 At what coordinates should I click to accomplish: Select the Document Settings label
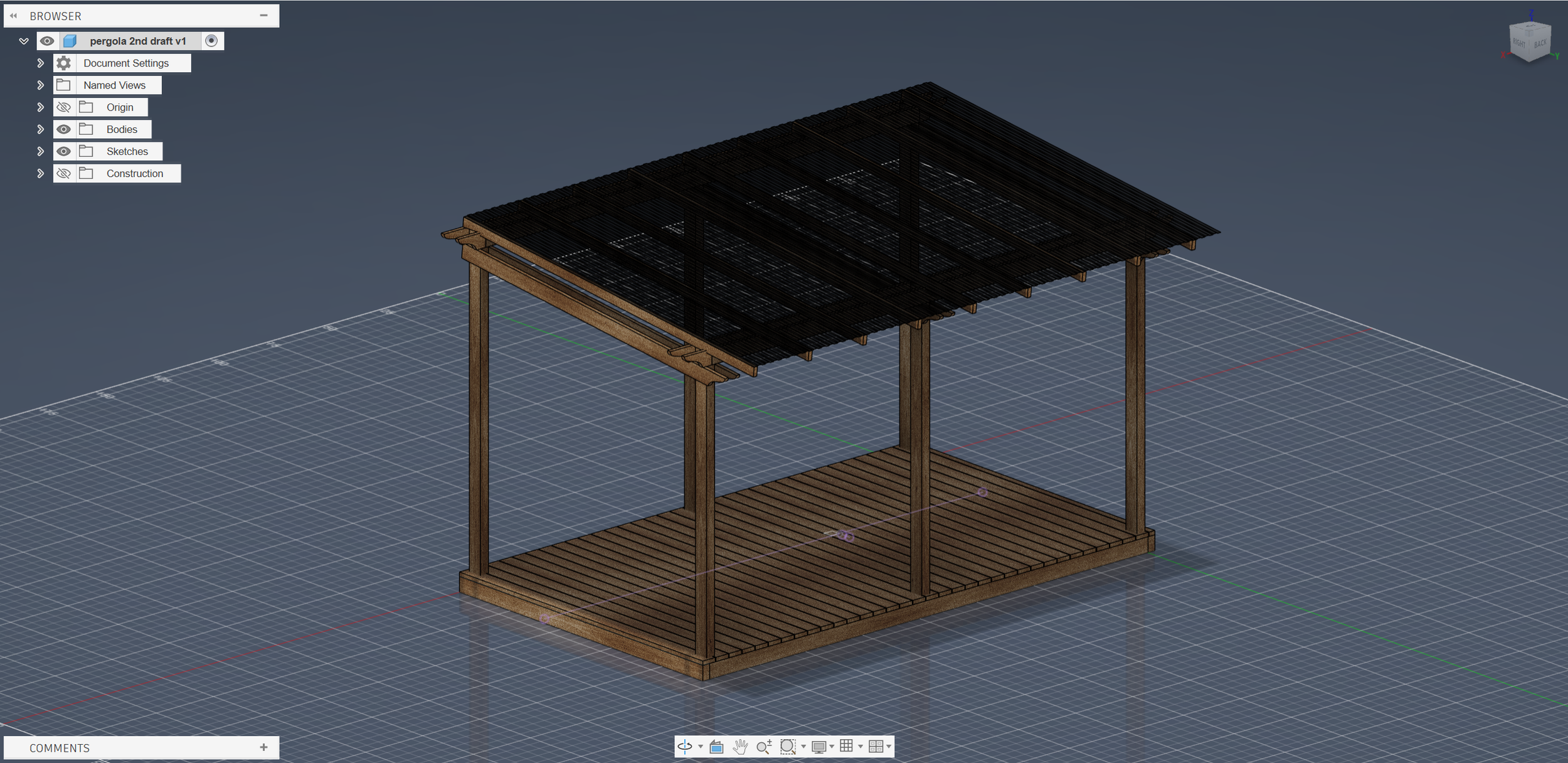point(126,63)
